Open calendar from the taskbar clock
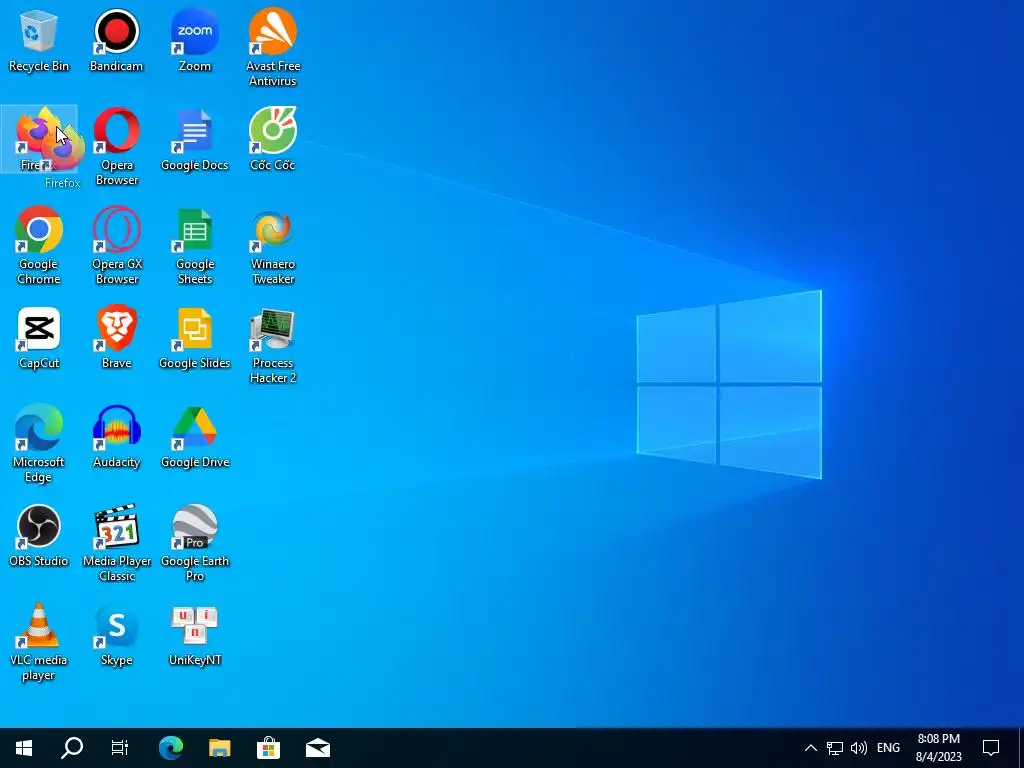 938,748
